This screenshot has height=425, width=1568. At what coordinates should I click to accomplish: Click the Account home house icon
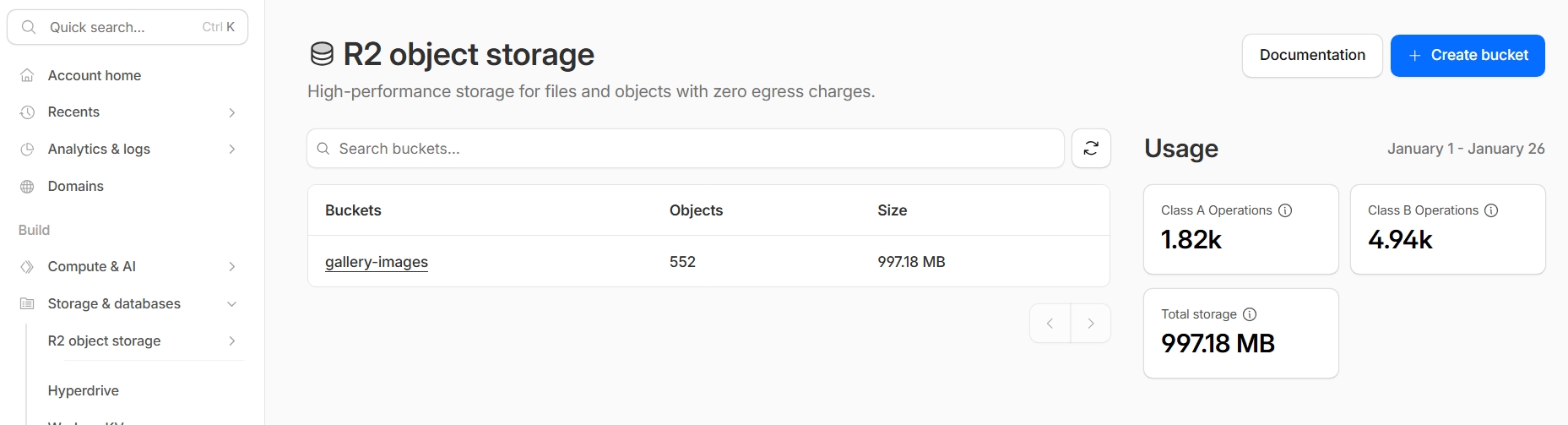27,75
